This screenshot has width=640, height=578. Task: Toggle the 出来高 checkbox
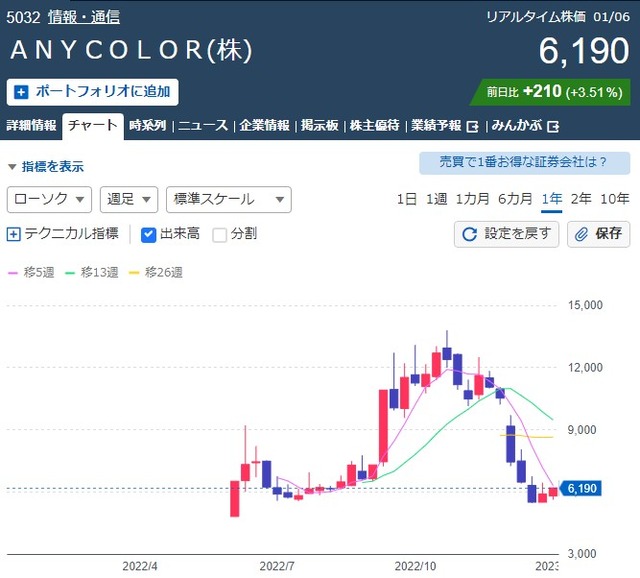point(148,235)
